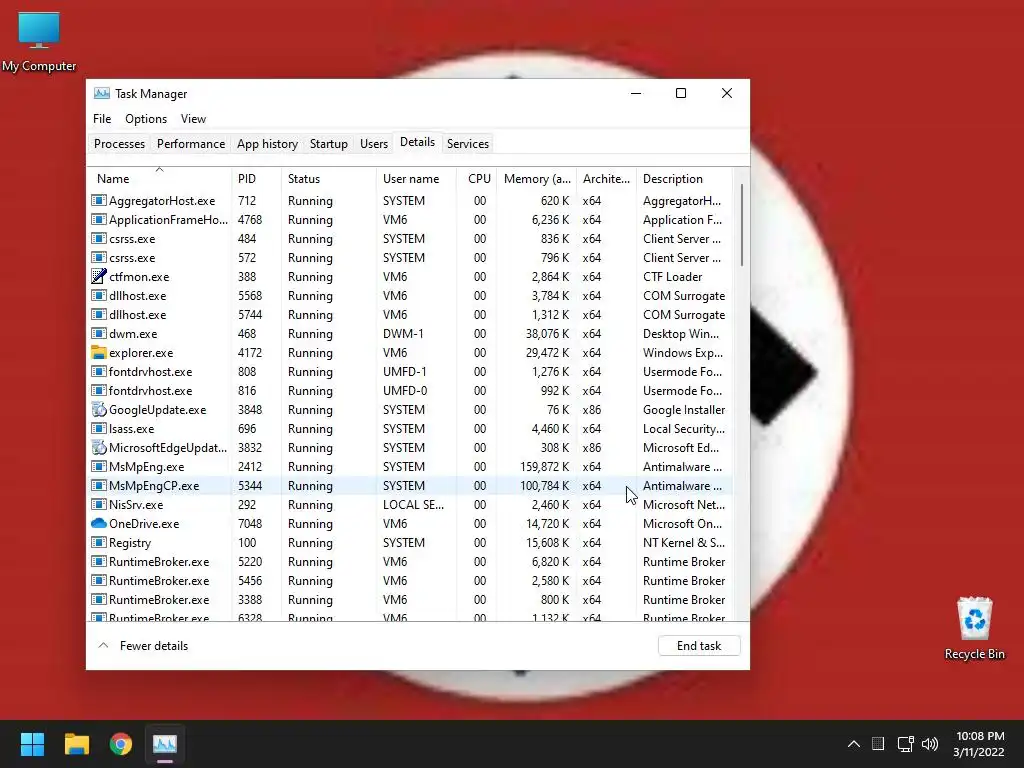Open the volume tray icon
The image size is (1024, 768).
(x=930, y=744)
